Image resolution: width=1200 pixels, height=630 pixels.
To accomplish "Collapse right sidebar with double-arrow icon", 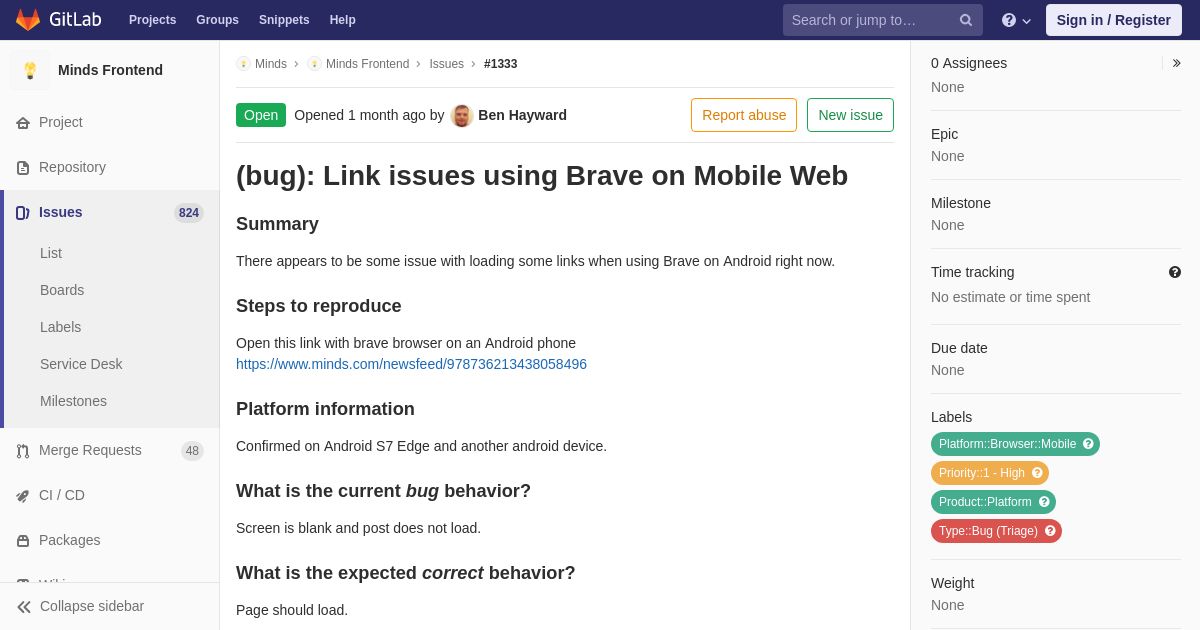I will pos(1176,63).
